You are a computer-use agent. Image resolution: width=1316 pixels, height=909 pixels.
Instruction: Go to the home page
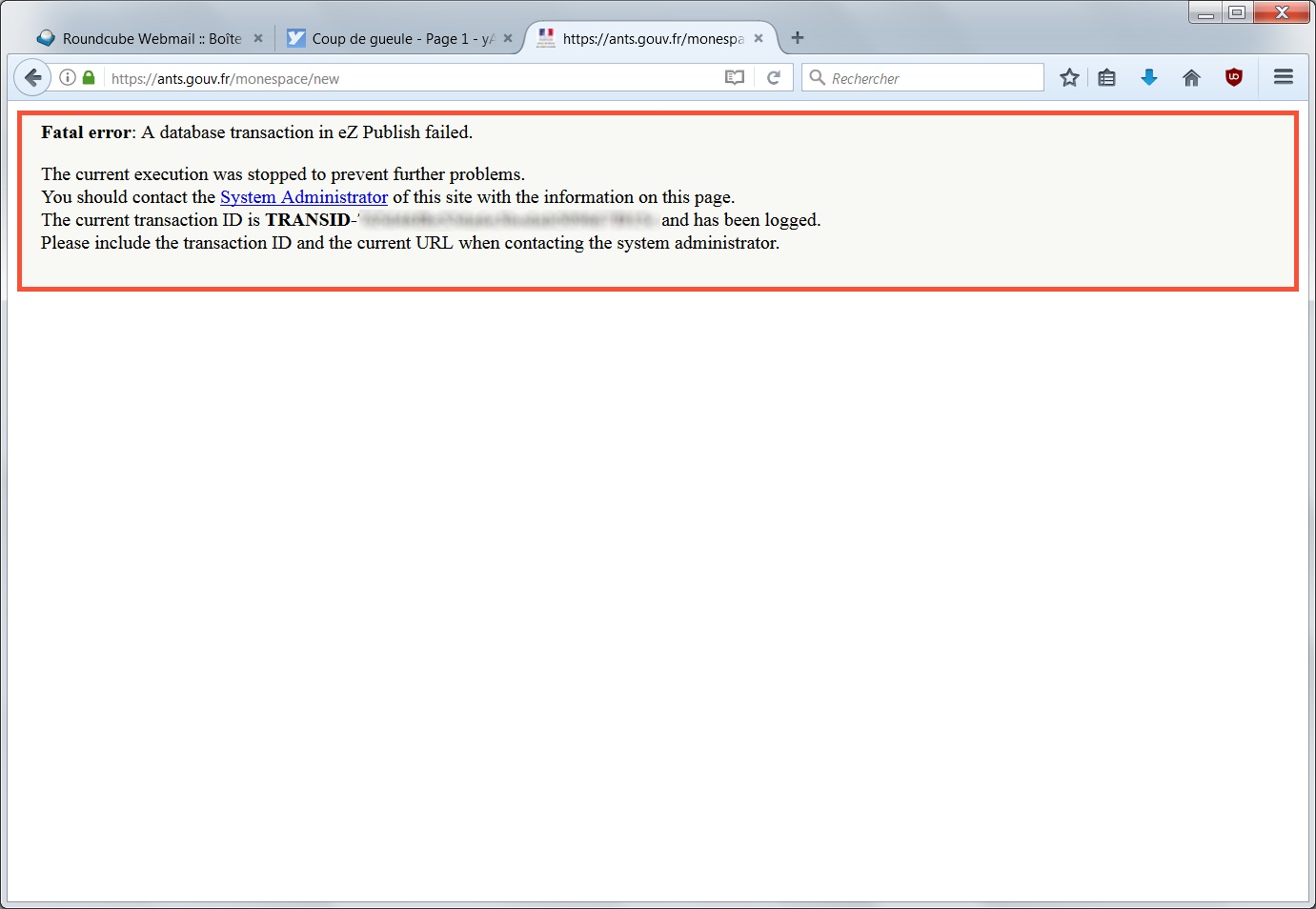pos(1191,78)
